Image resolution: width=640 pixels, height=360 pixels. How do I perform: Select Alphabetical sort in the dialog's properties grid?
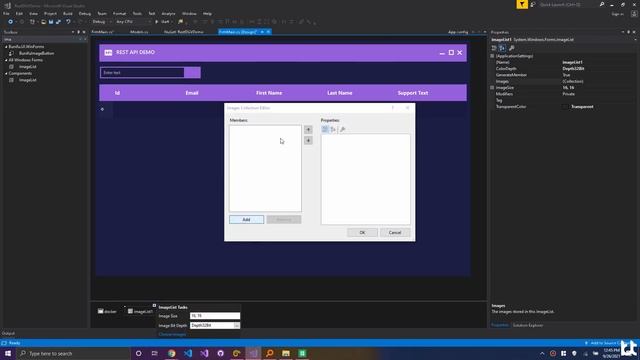[x=333, y=129]
